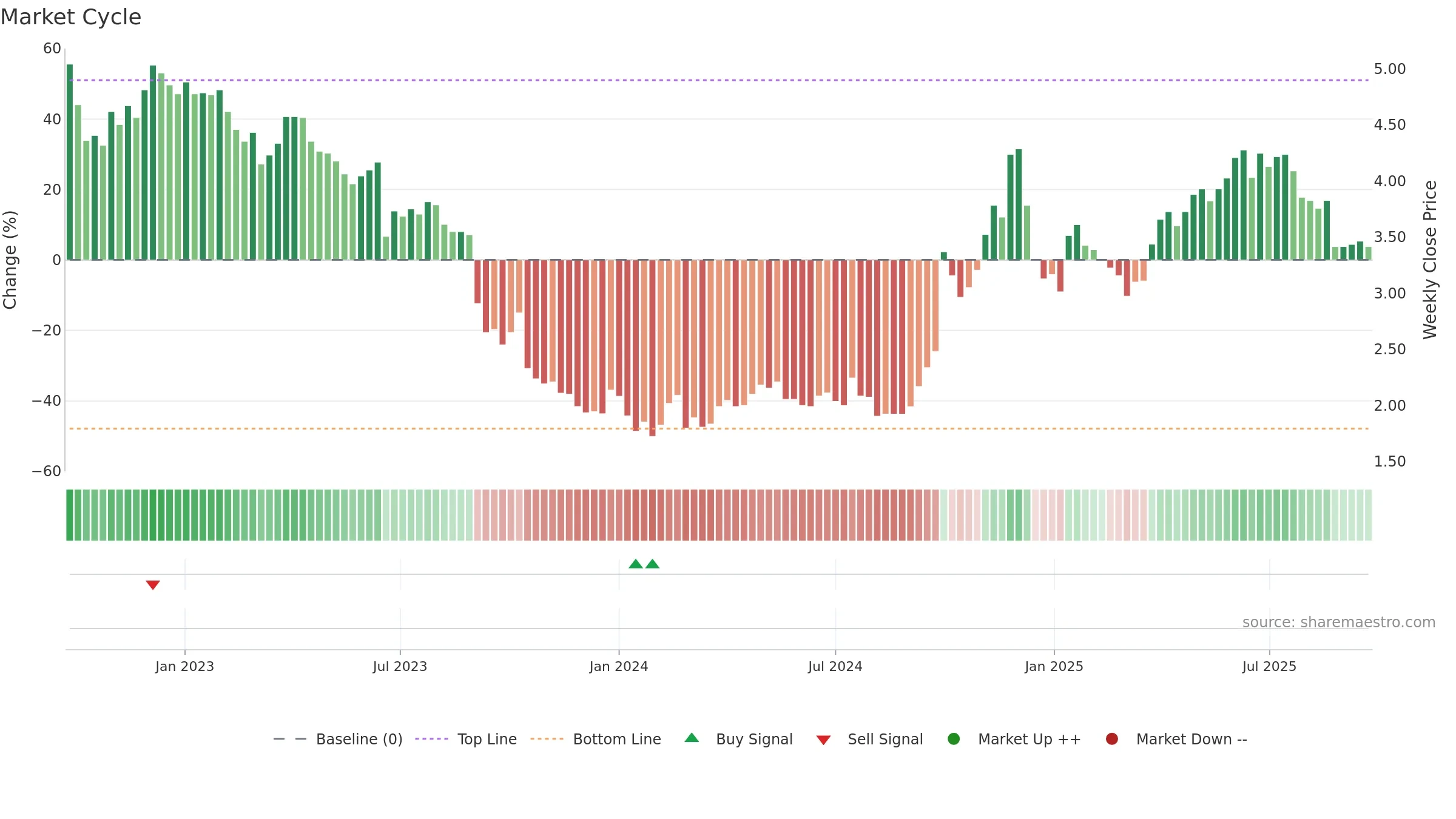Click the bright green first cell of the heat strip

70,515
